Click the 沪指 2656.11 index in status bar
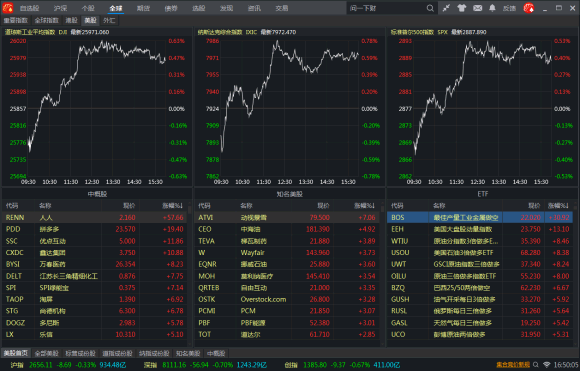This screenshot has height=371, width=580. pos(68,365)
